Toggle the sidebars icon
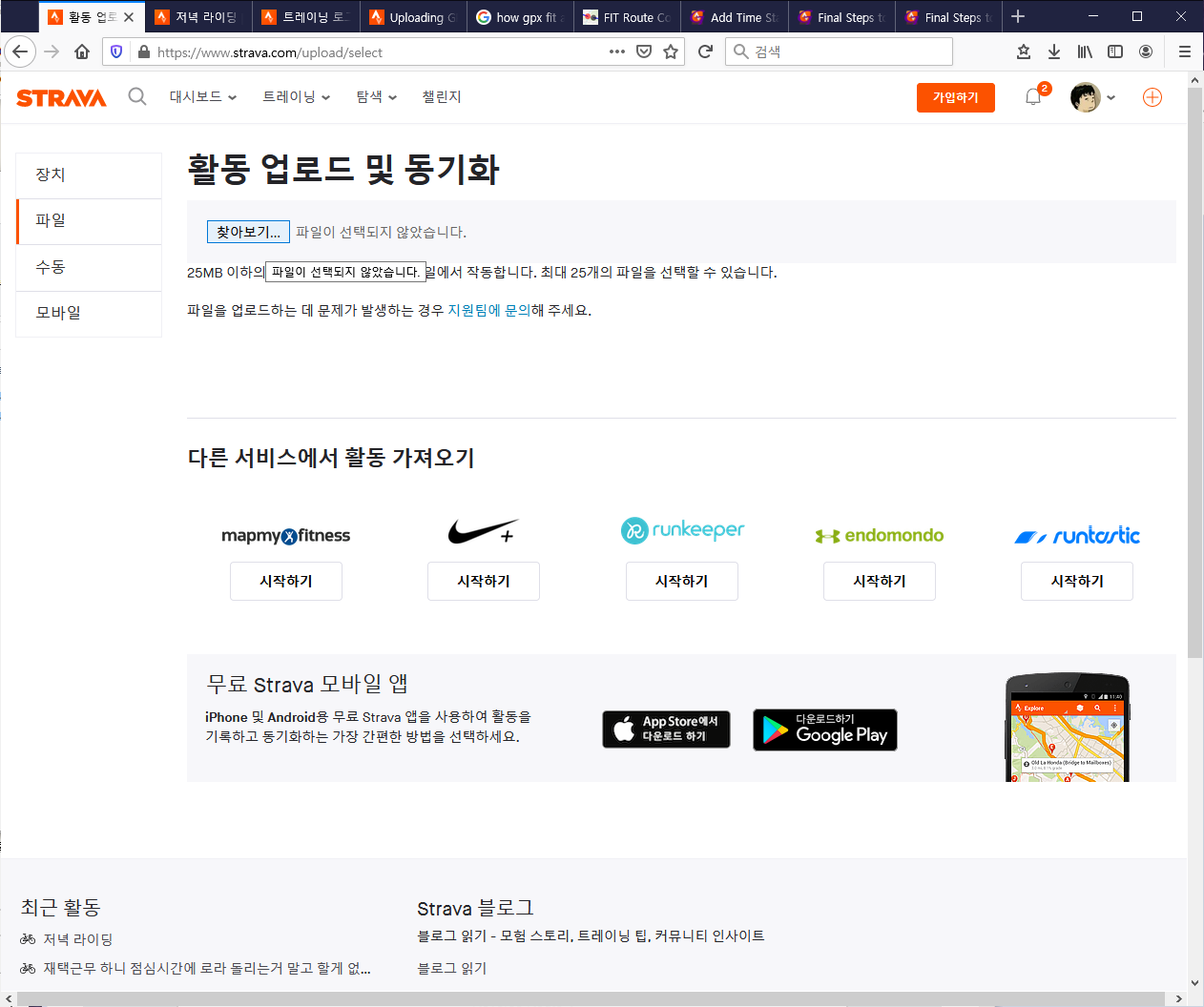The height and width of the screenshot is (1007, 1204). coord(1115,51)
